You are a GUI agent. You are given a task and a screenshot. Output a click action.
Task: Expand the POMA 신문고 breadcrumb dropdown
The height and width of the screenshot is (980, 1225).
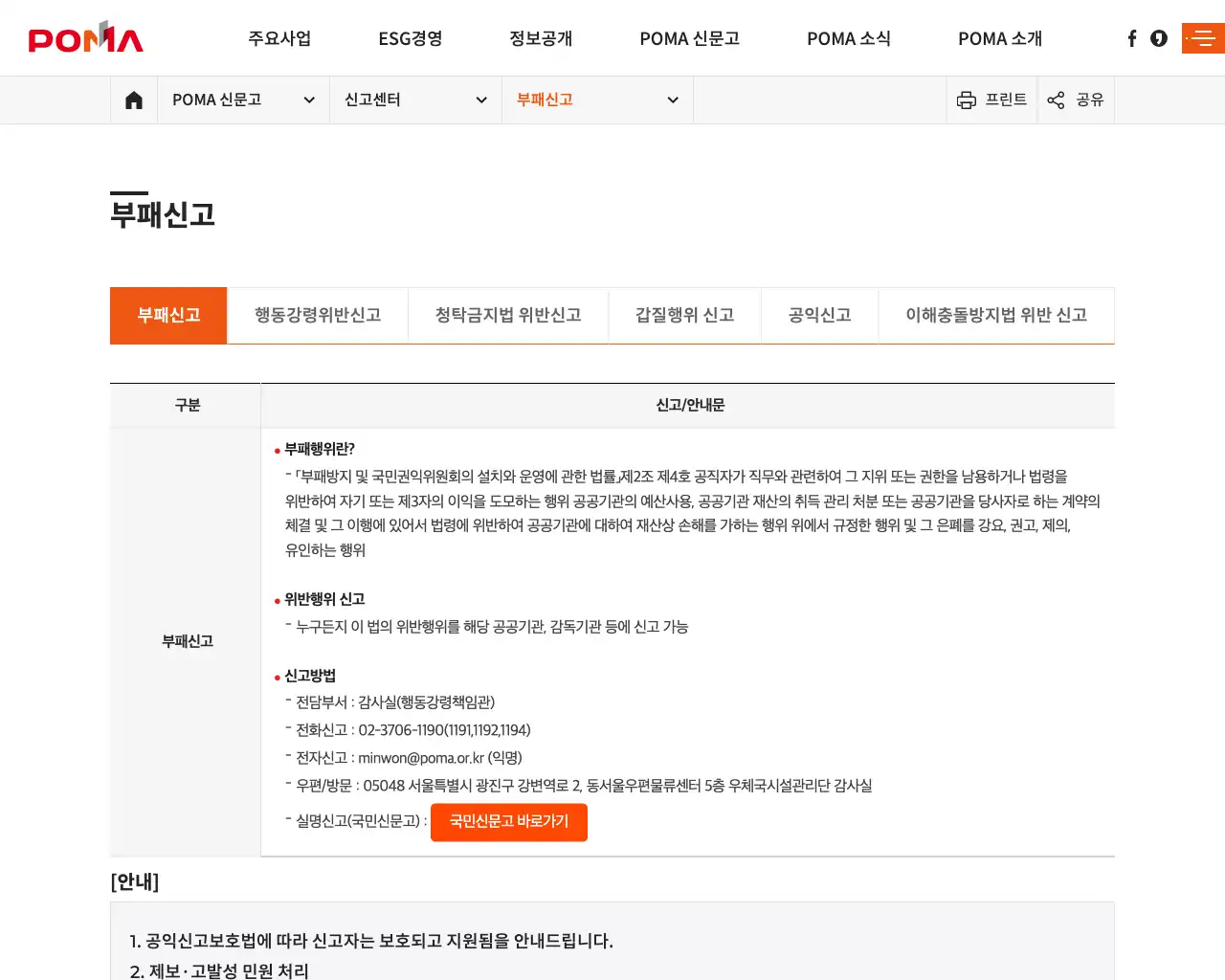[x=243, y=100]
